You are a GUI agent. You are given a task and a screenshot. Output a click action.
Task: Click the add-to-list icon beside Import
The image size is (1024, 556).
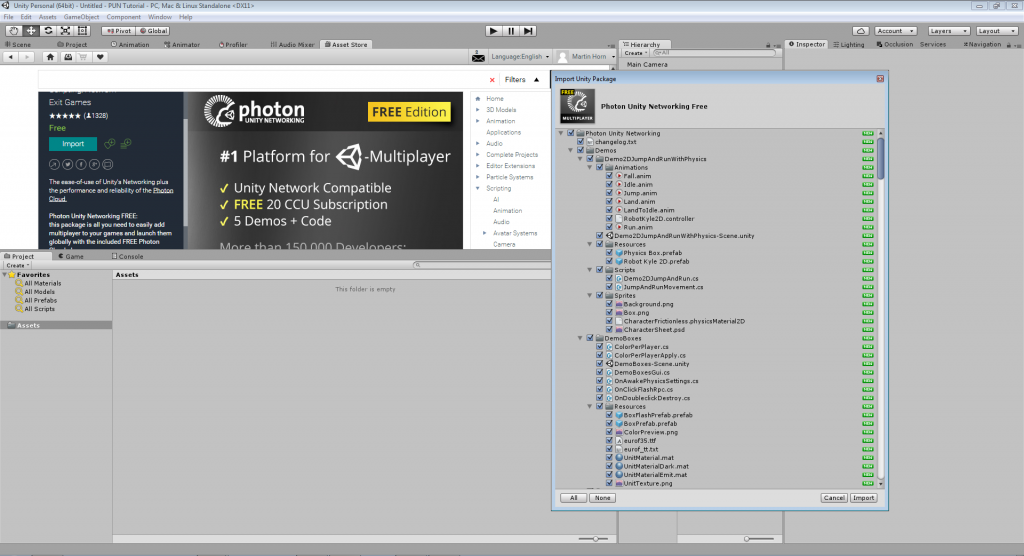coord(126,143)
